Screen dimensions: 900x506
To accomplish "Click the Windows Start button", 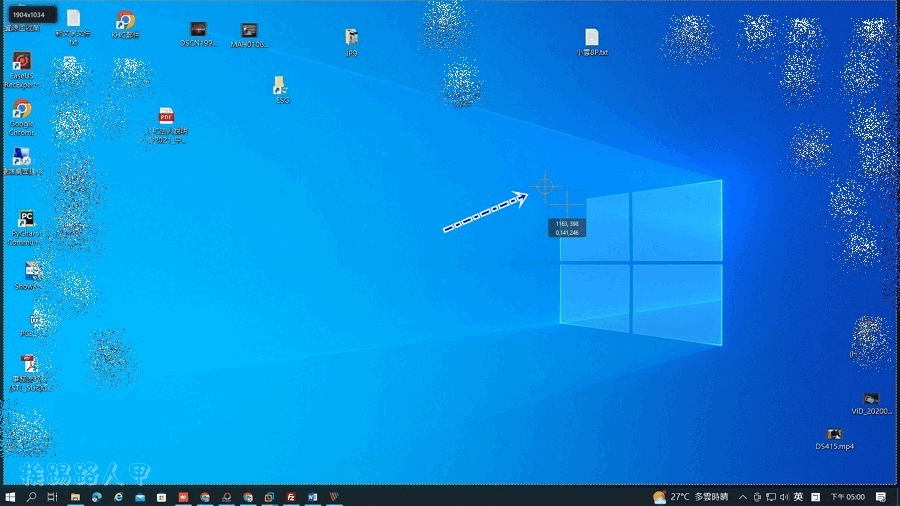I will coord(11,496).
